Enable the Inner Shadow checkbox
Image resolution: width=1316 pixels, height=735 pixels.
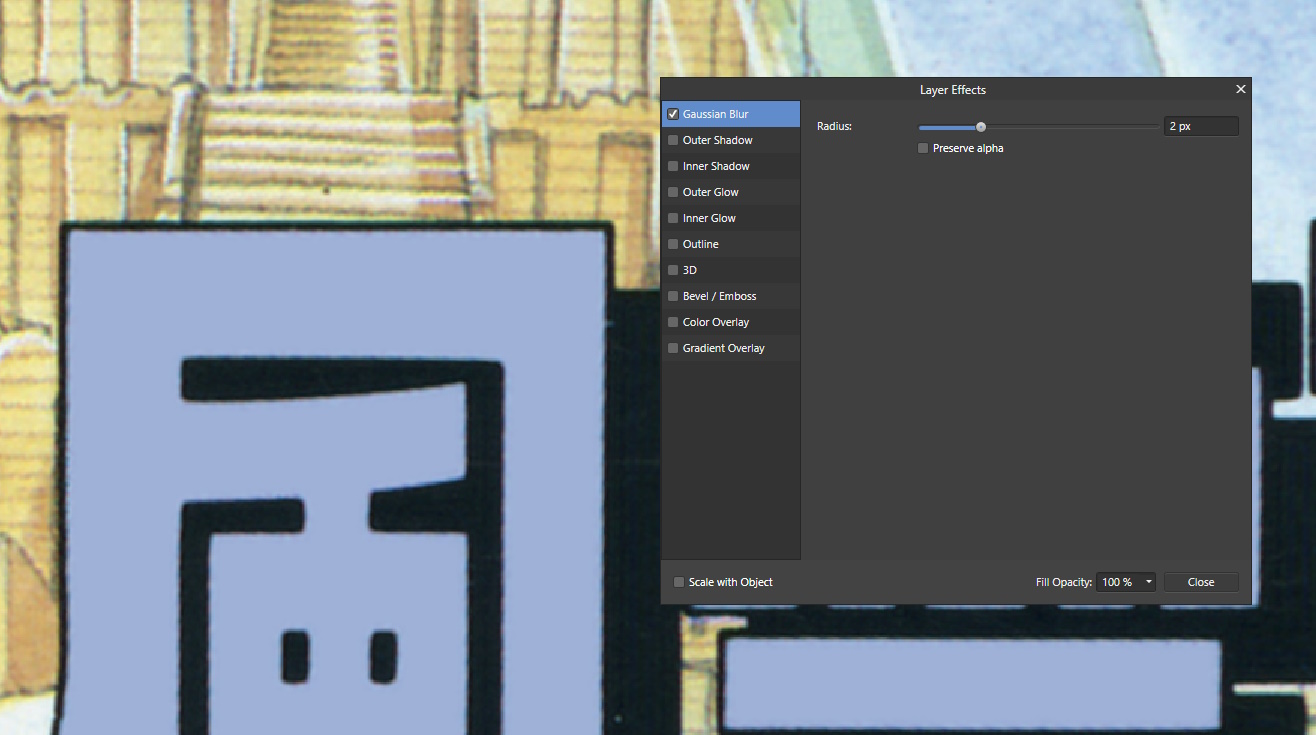pos(673,166)
